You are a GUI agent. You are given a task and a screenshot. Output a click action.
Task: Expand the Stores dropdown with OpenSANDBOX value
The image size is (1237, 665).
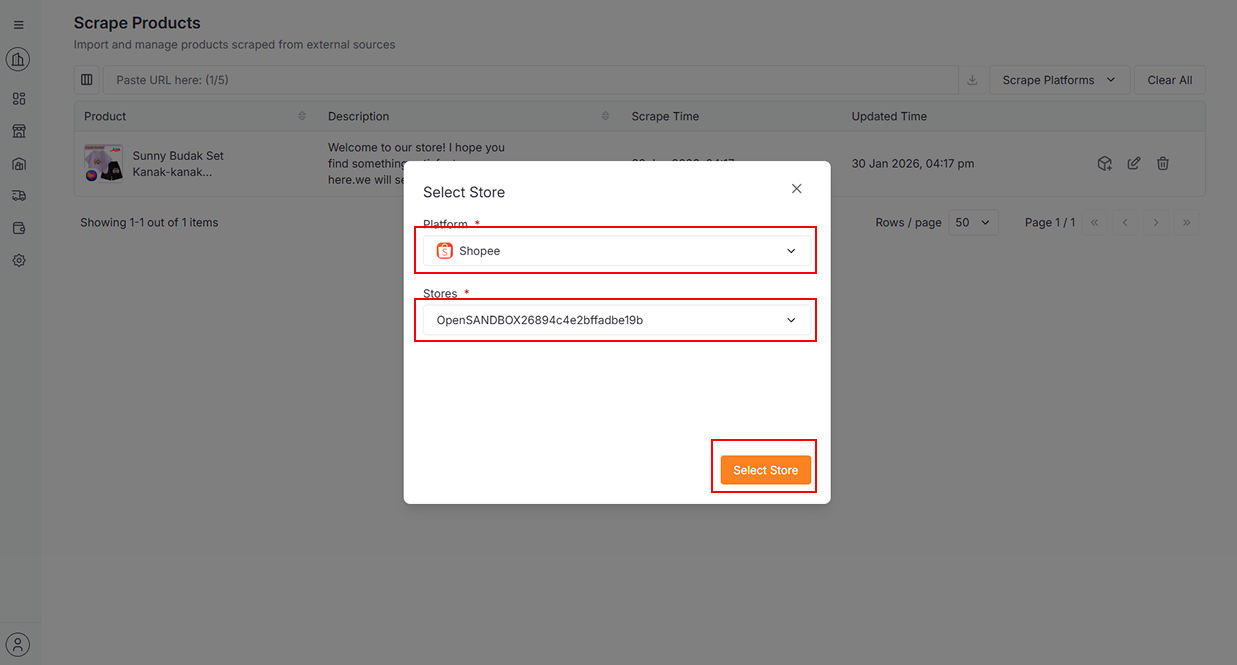click(x=616, y=320)
